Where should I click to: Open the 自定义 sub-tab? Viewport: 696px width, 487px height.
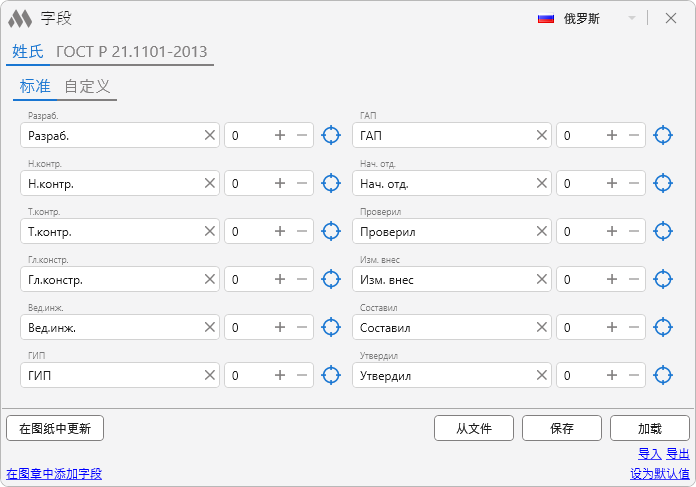(x=87, y=86)
